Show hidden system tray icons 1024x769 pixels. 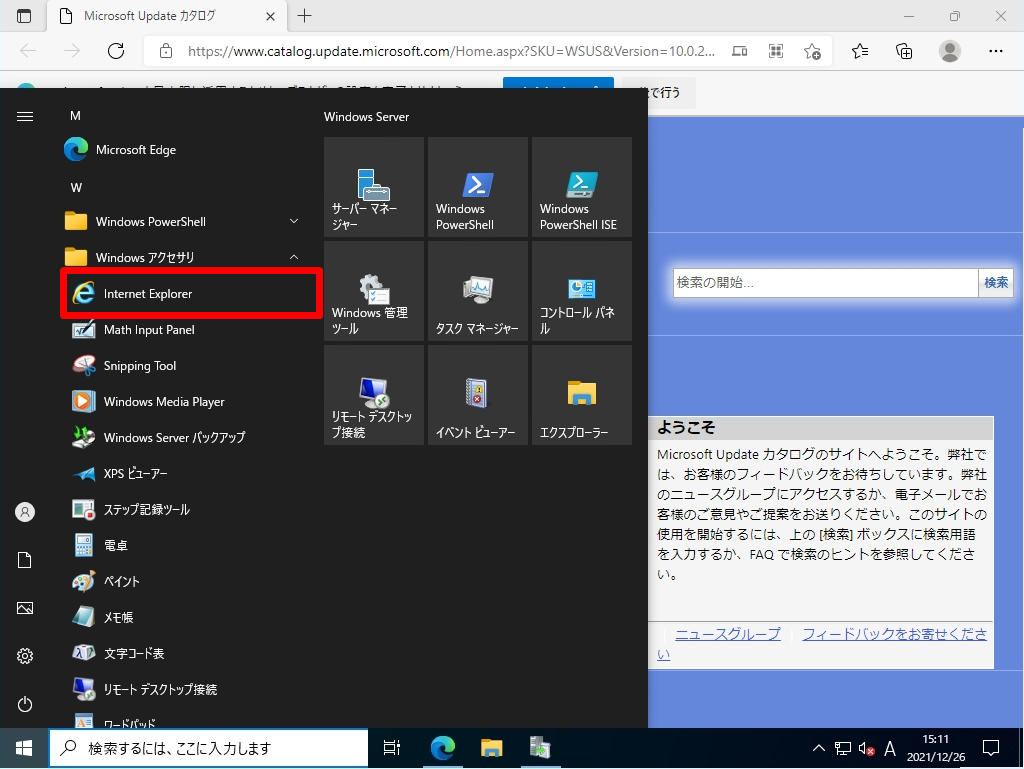[818, 748]
